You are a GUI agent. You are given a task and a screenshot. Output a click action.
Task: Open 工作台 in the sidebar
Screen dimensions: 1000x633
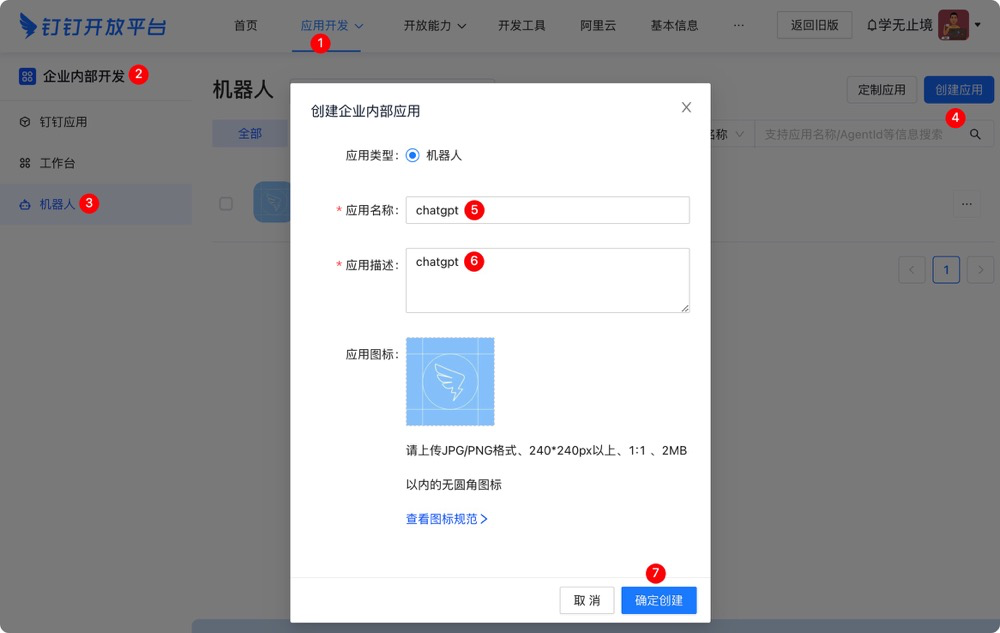(x=57, y=163)
